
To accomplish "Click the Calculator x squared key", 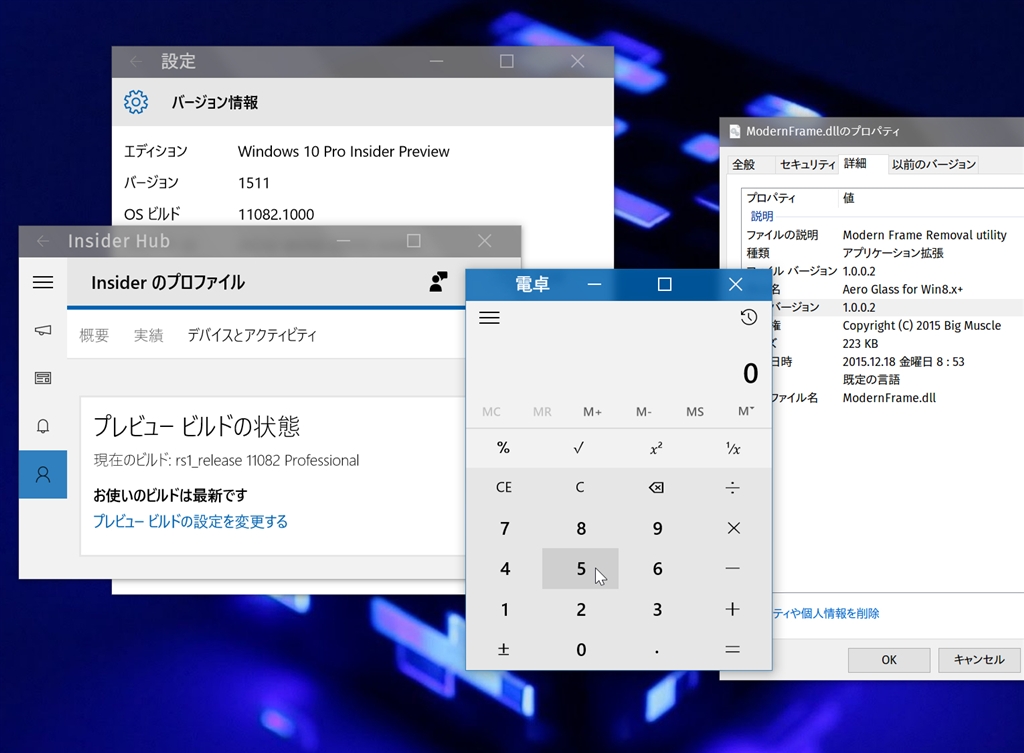I will (x=656, y=448).
